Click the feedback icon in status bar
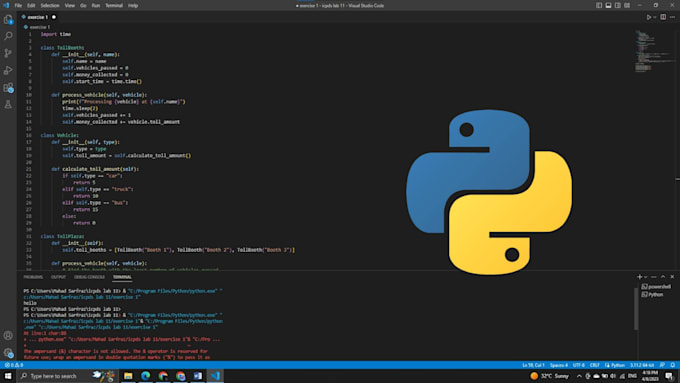680x383 pixels. tap(662, 365)
